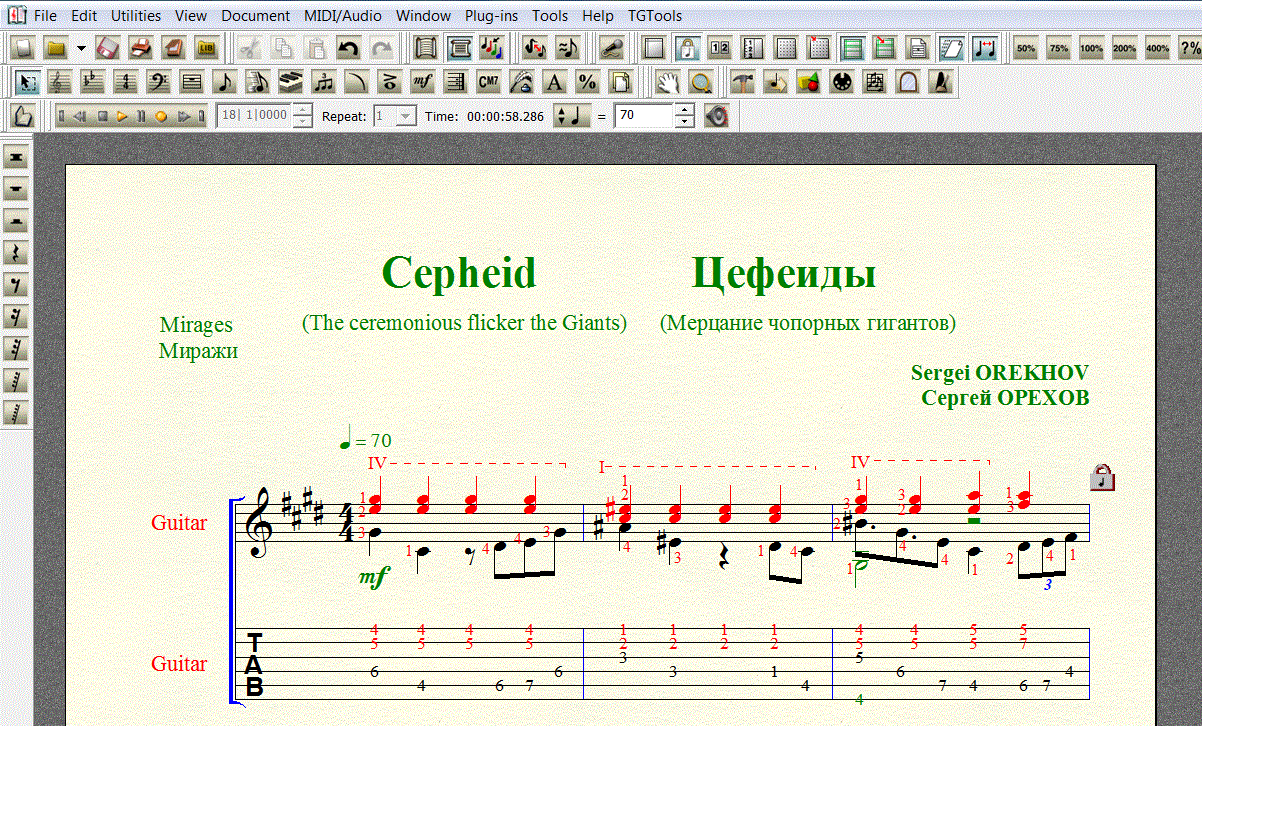Open the MIDI/Audio menu
1274x817 pixels.
(343, 16)
